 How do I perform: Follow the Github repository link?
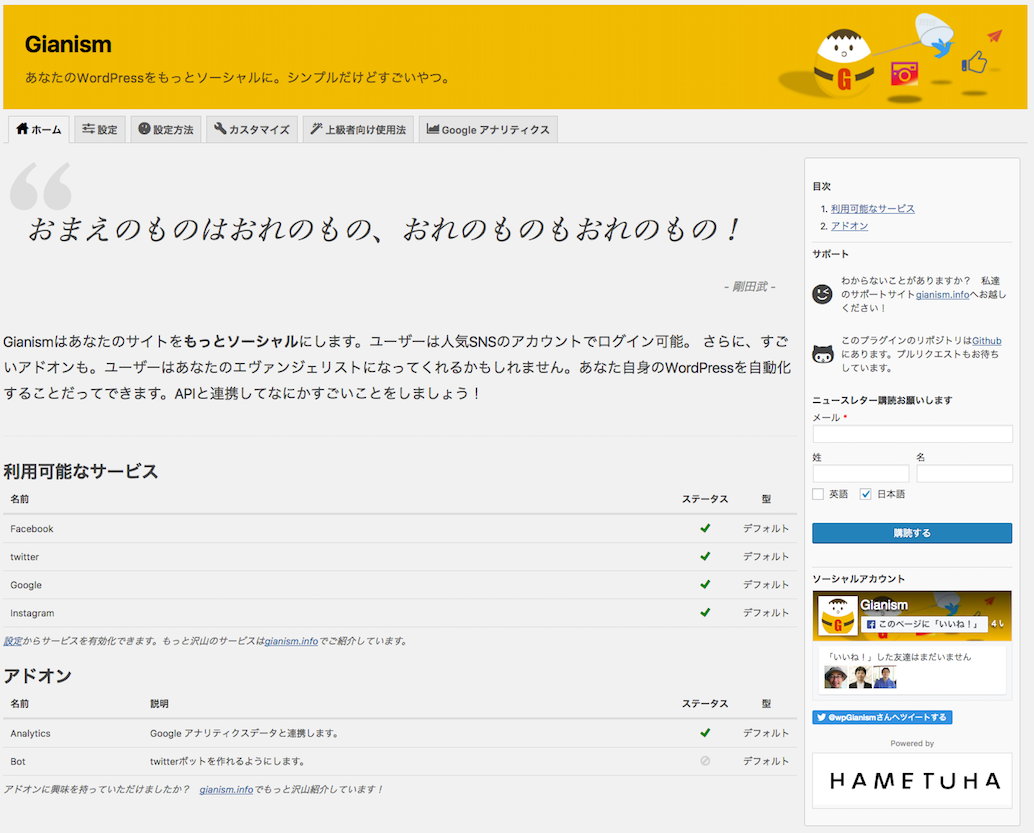(x=986, y=341)
